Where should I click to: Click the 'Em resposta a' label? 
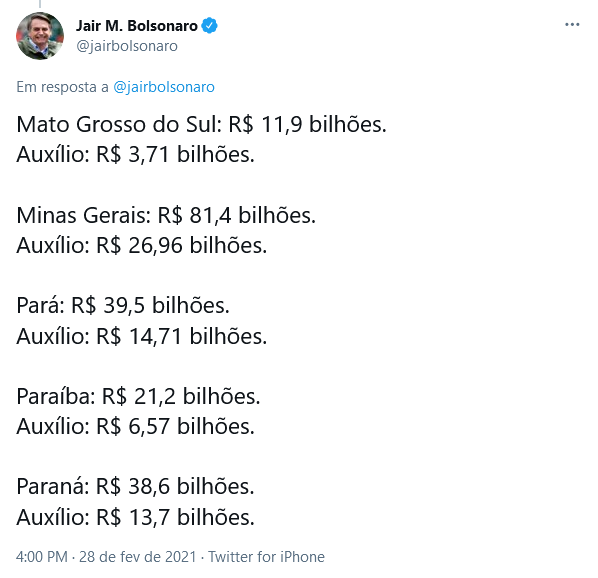tap(63, 87)
